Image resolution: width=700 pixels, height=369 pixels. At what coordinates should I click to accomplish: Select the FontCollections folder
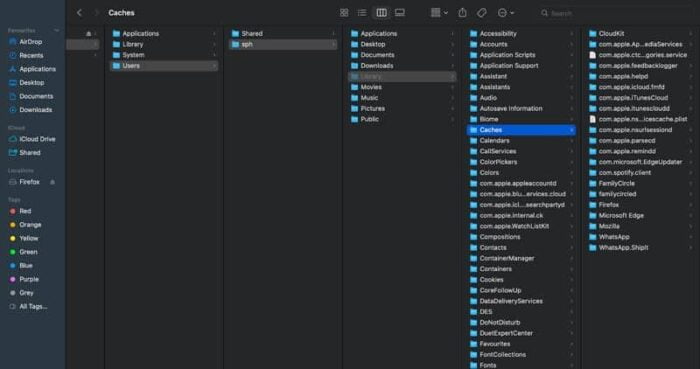click(x=521, y=355)
